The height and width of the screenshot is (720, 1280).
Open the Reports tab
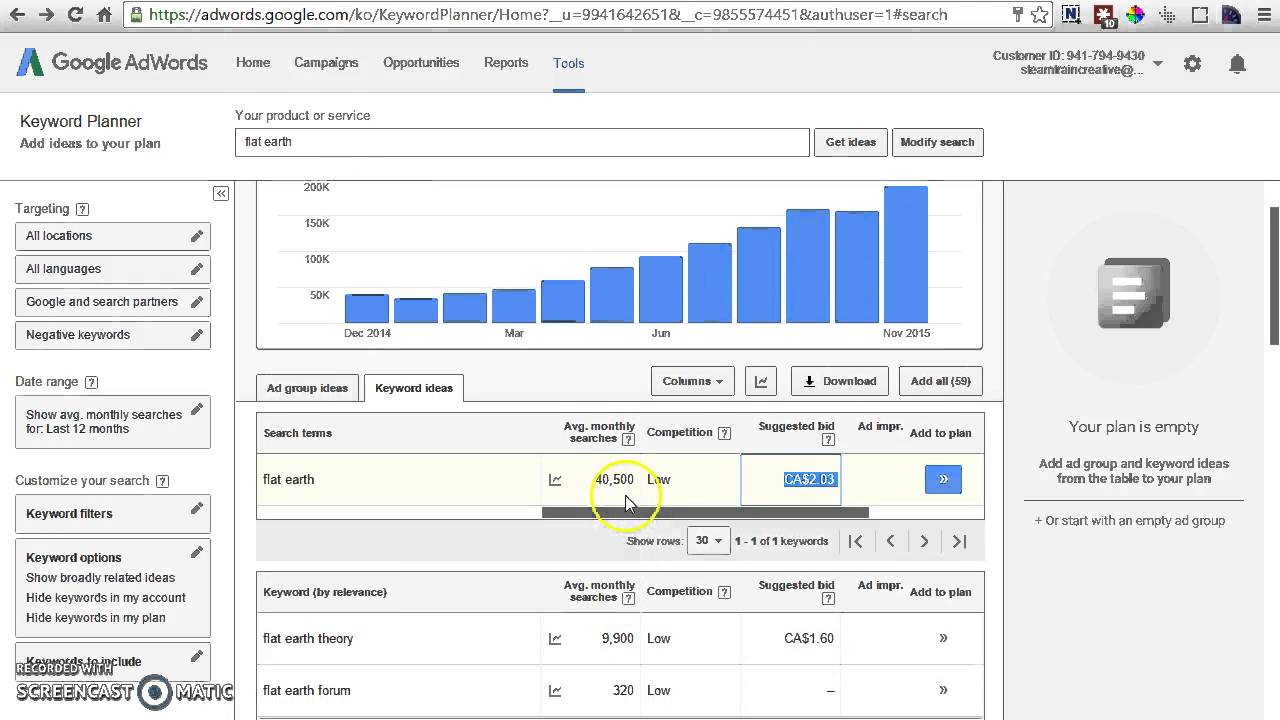pos(506,62)
